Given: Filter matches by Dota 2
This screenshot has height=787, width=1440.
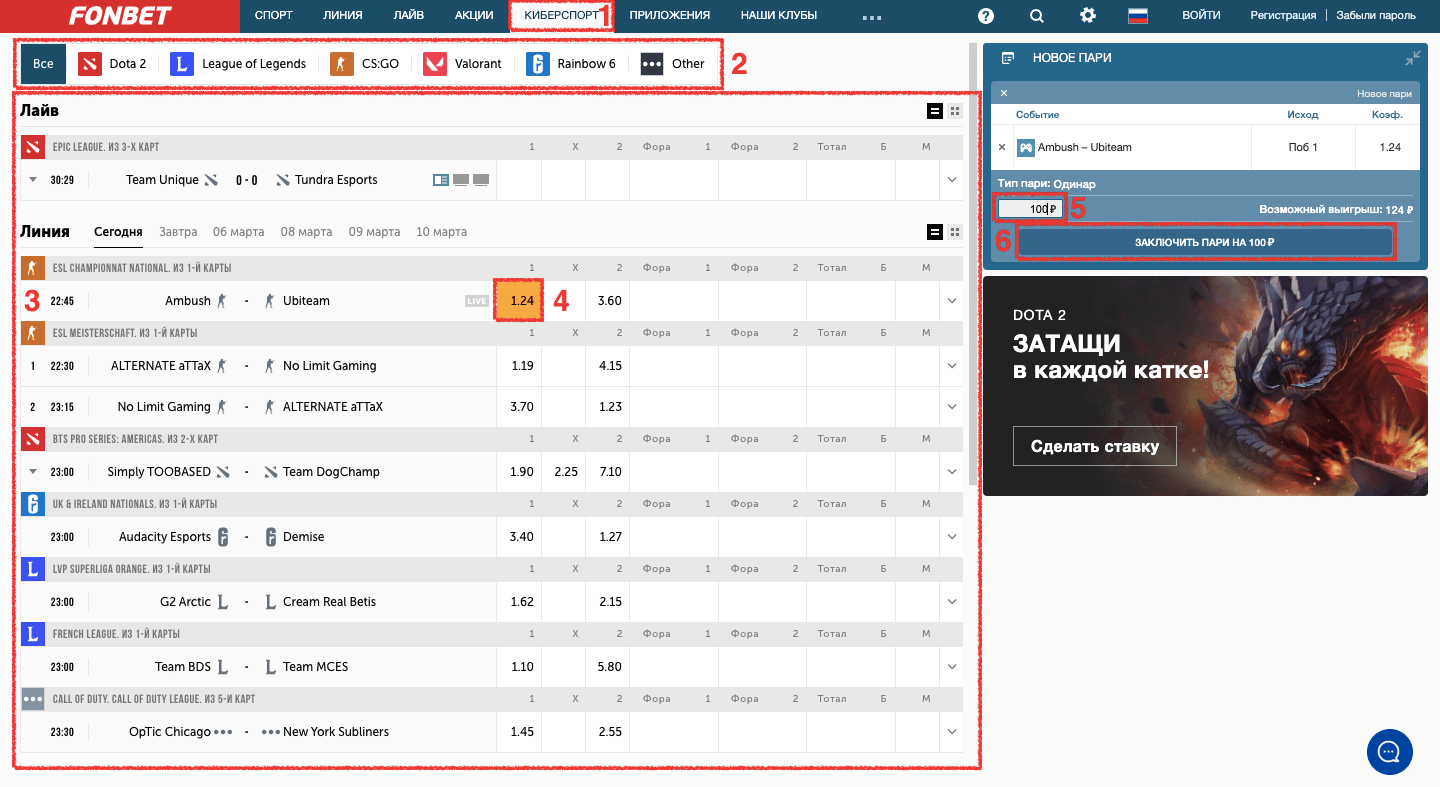Looking at the screenshot, I should point(113,64).
